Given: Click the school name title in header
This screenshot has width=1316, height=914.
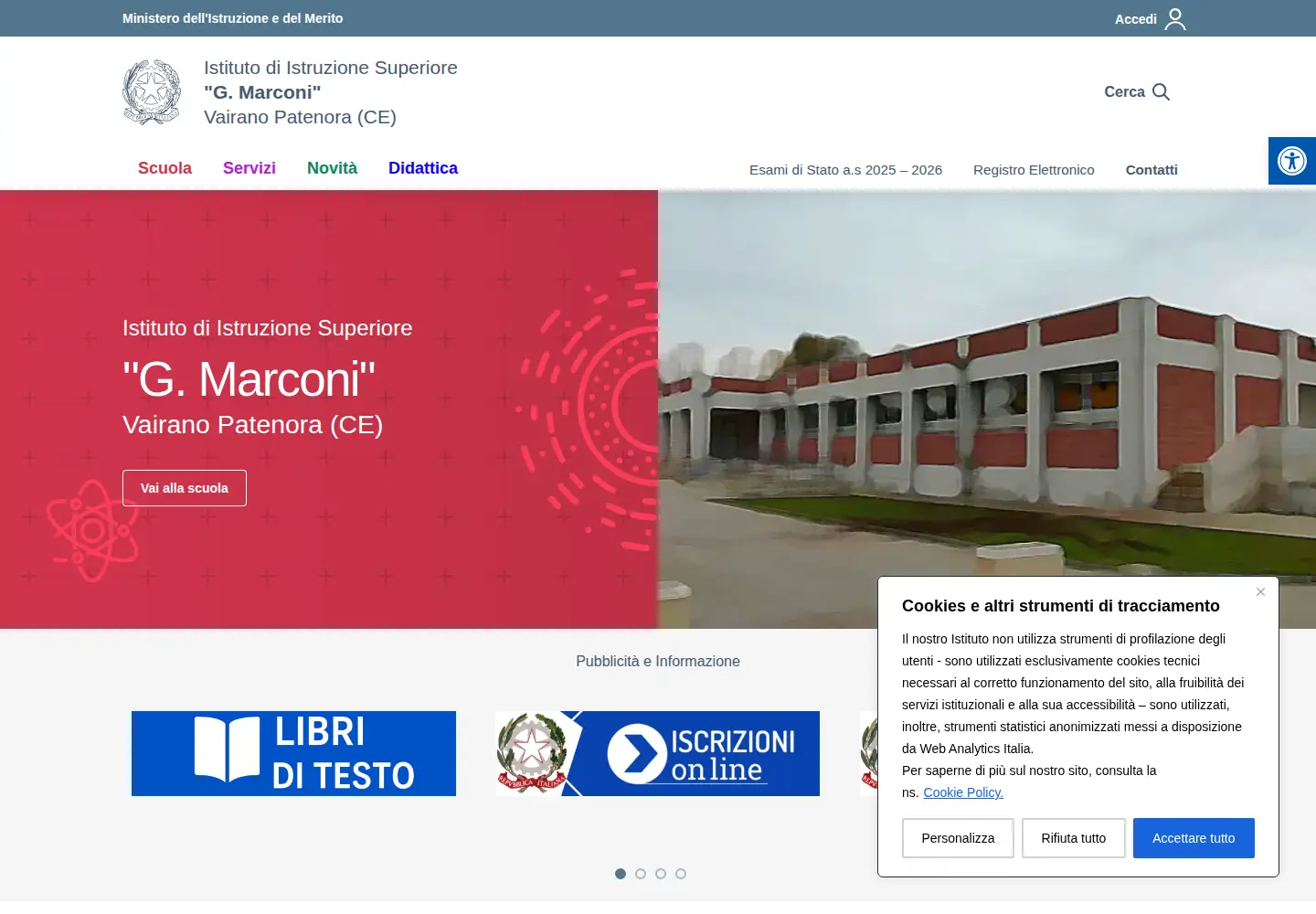Looking at the screenshot, I should pyautogui.click(x=331, y=92).
